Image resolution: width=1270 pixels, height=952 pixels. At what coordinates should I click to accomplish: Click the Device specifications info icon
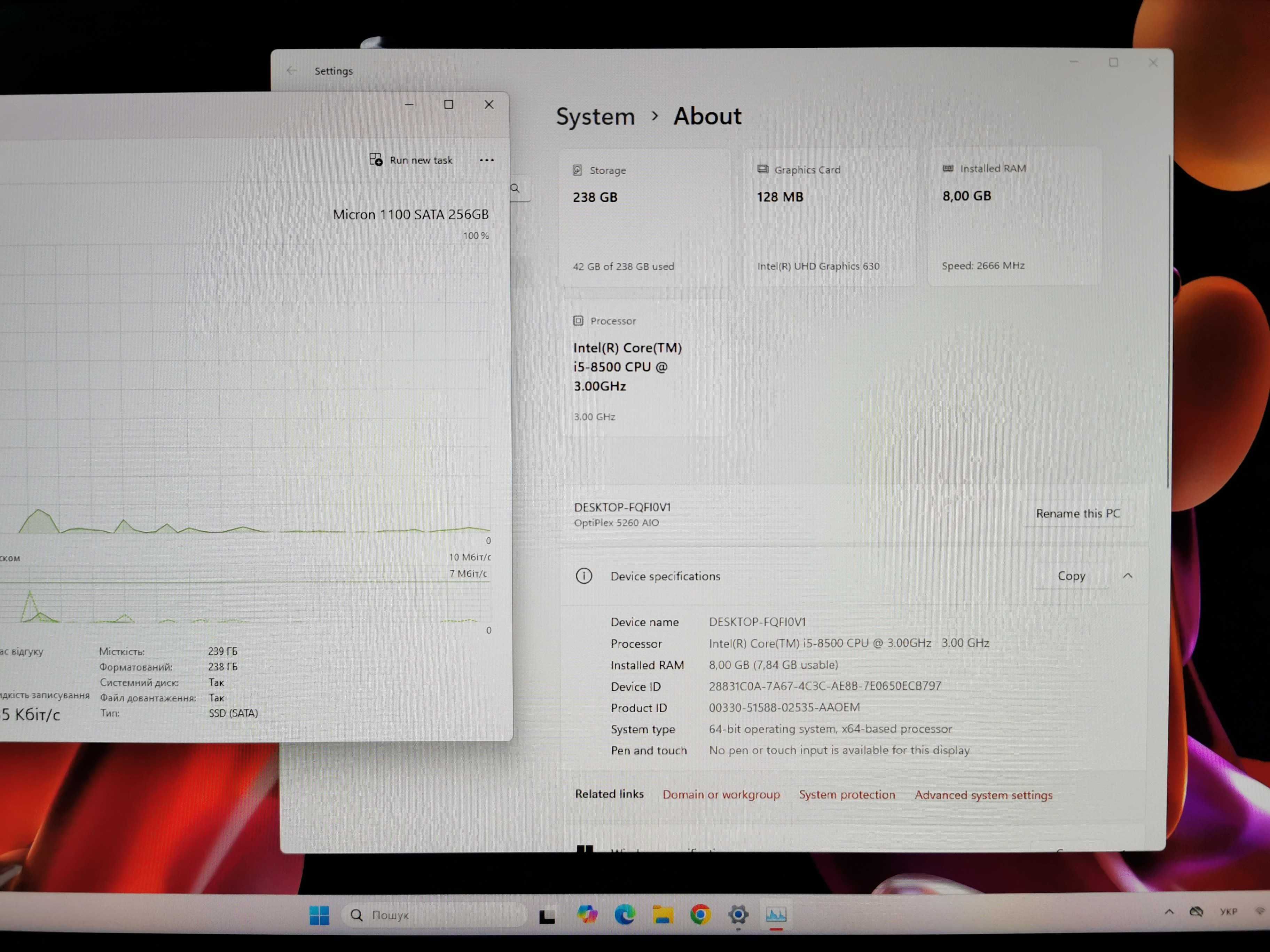tap(584, 576)
